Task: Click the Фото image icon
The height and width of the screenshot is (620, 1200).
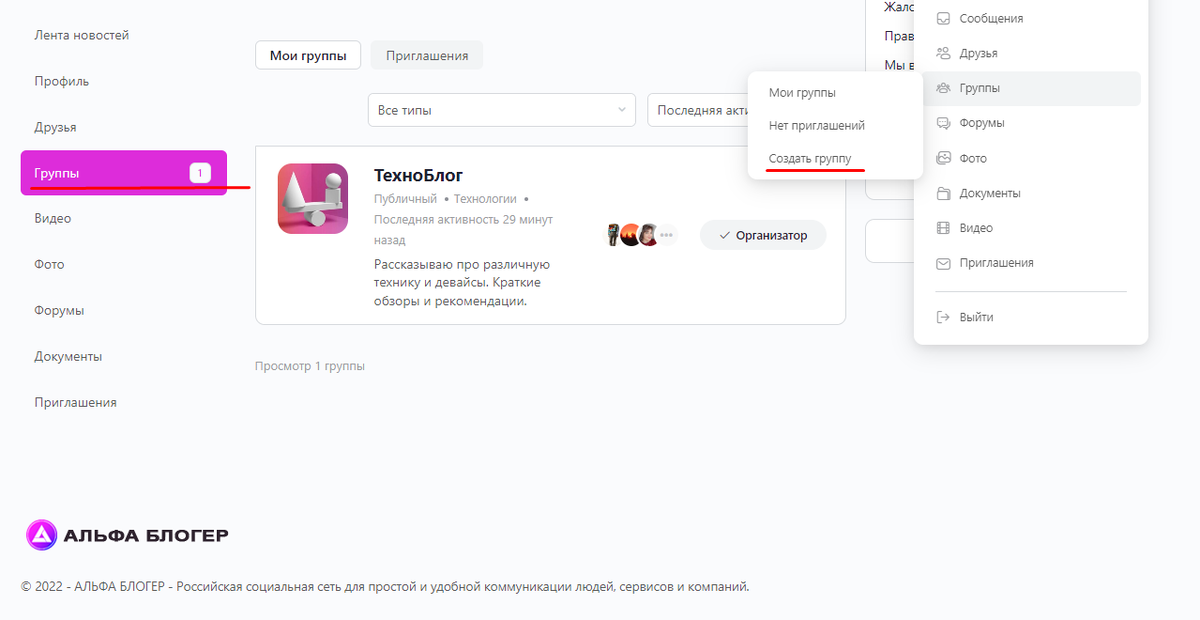Action: (943, 158)
